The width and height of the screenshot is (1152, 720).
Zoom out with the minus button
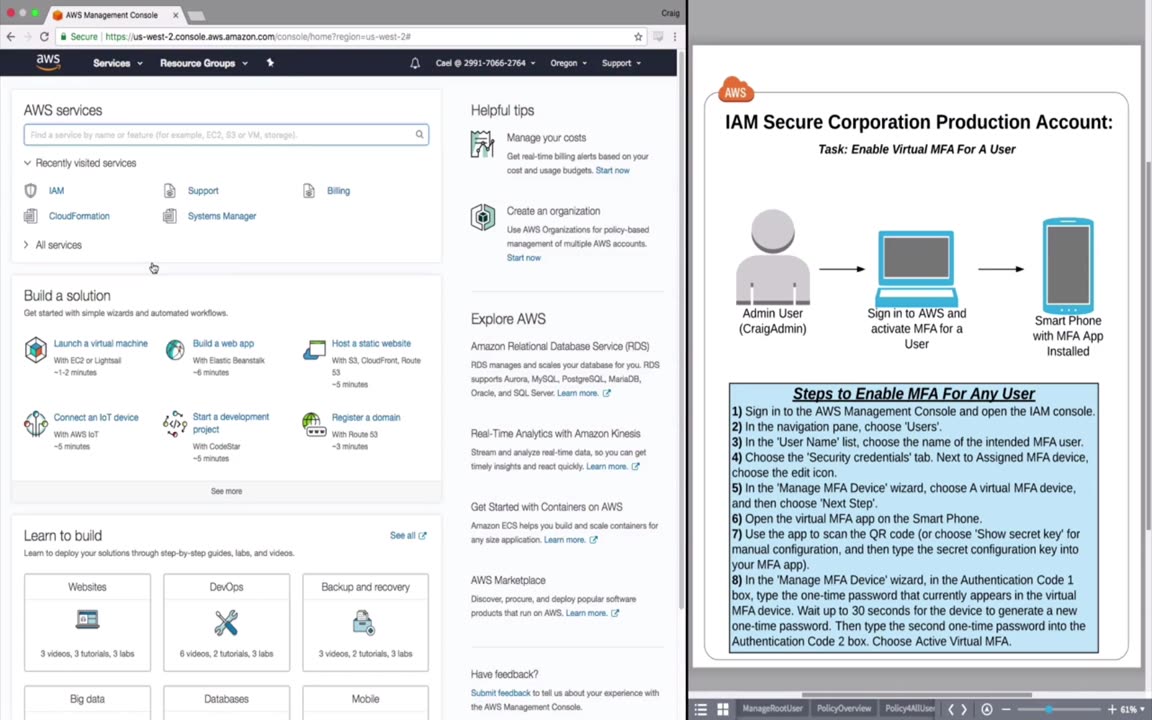click(1007, 709)
